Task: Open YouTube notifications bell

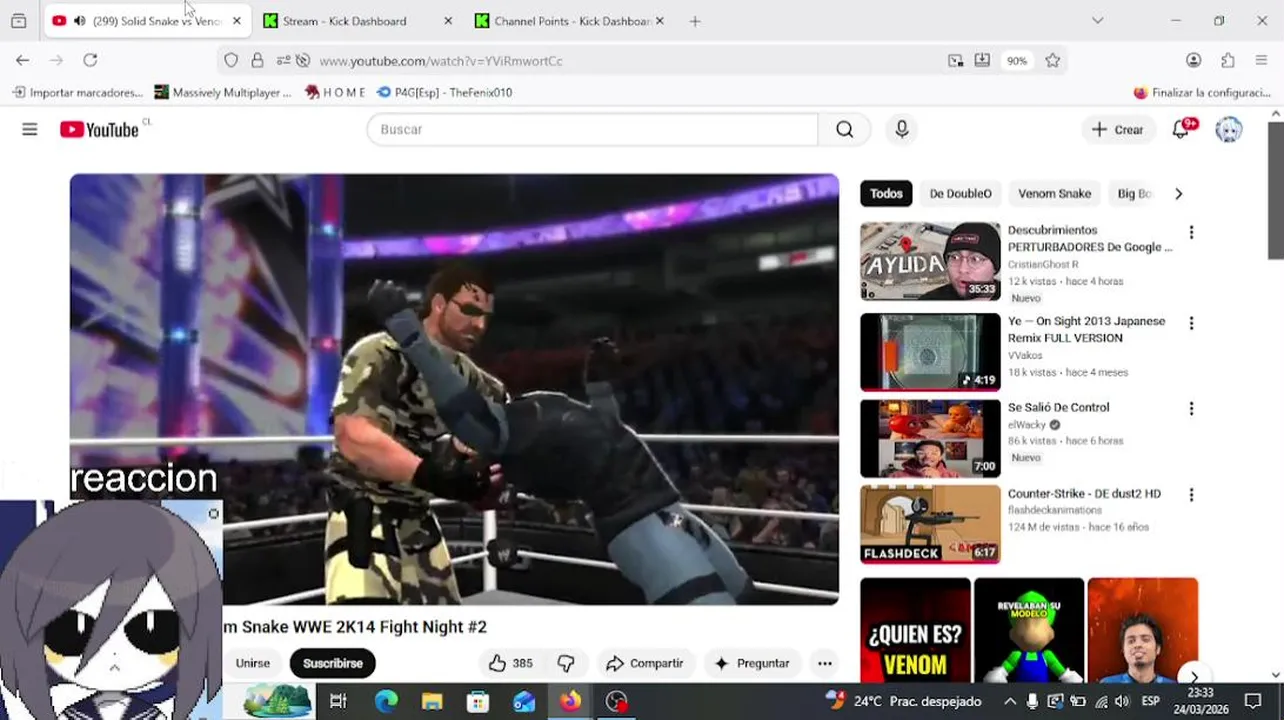Action: pyautogui.click(x=1181, y=129)
